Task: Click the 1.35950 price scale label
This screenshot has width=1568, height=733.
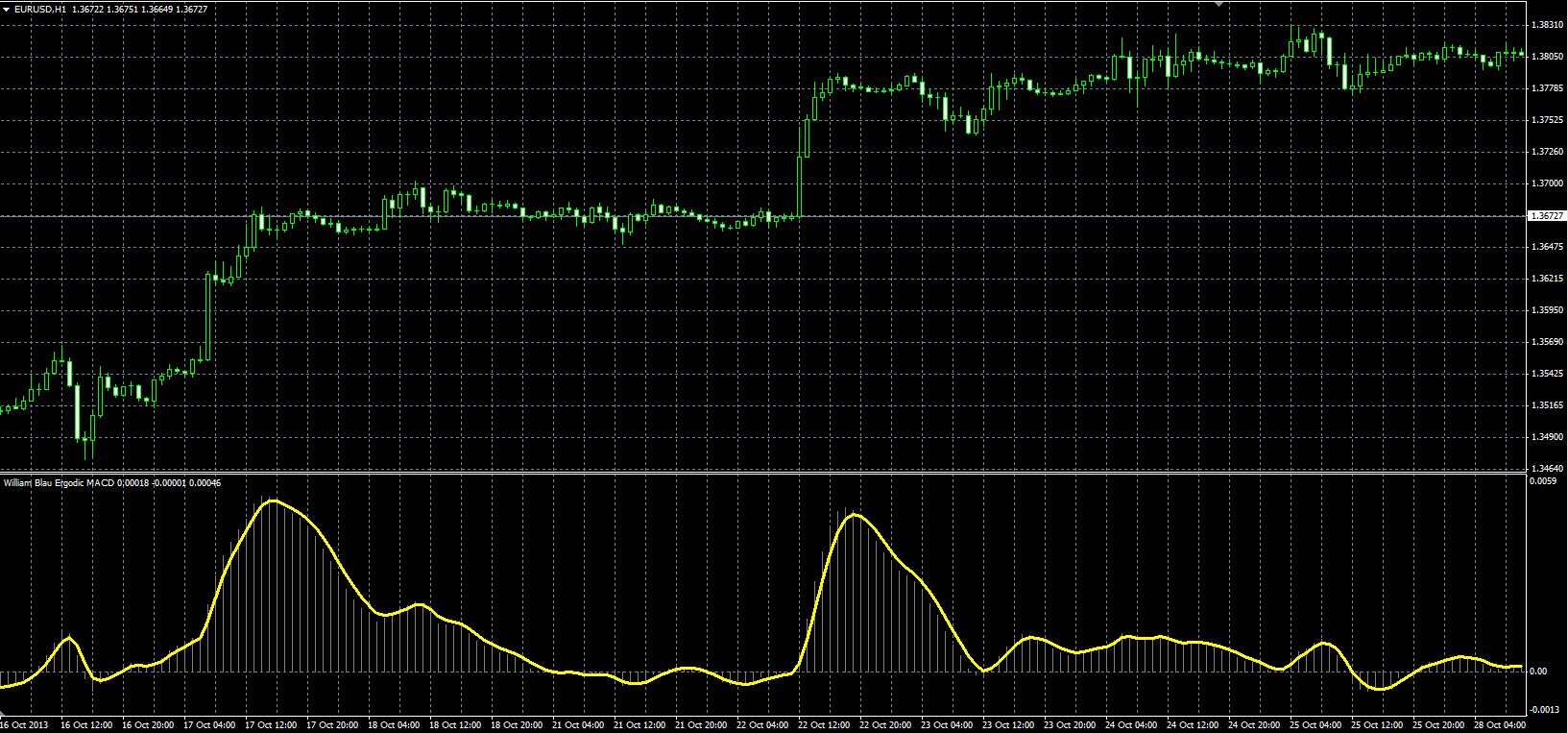Action: pyautogui.click(x=1548, y=310)
